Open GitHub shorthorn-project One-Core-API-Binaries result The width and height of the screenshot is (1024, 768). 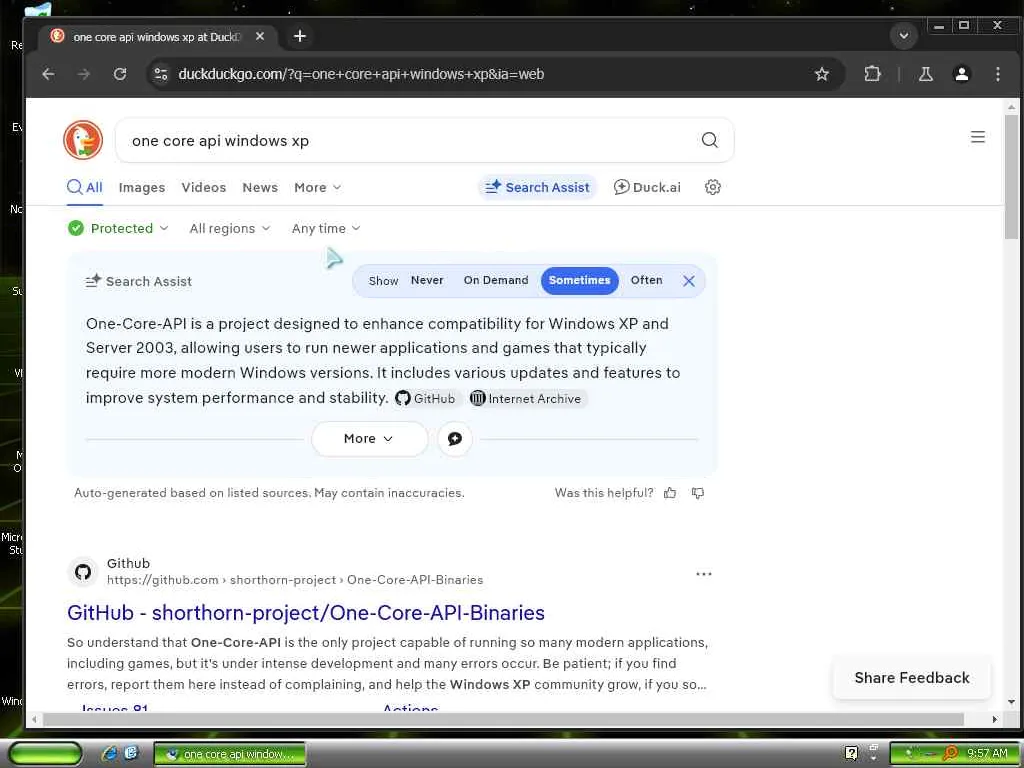point(306,613)
